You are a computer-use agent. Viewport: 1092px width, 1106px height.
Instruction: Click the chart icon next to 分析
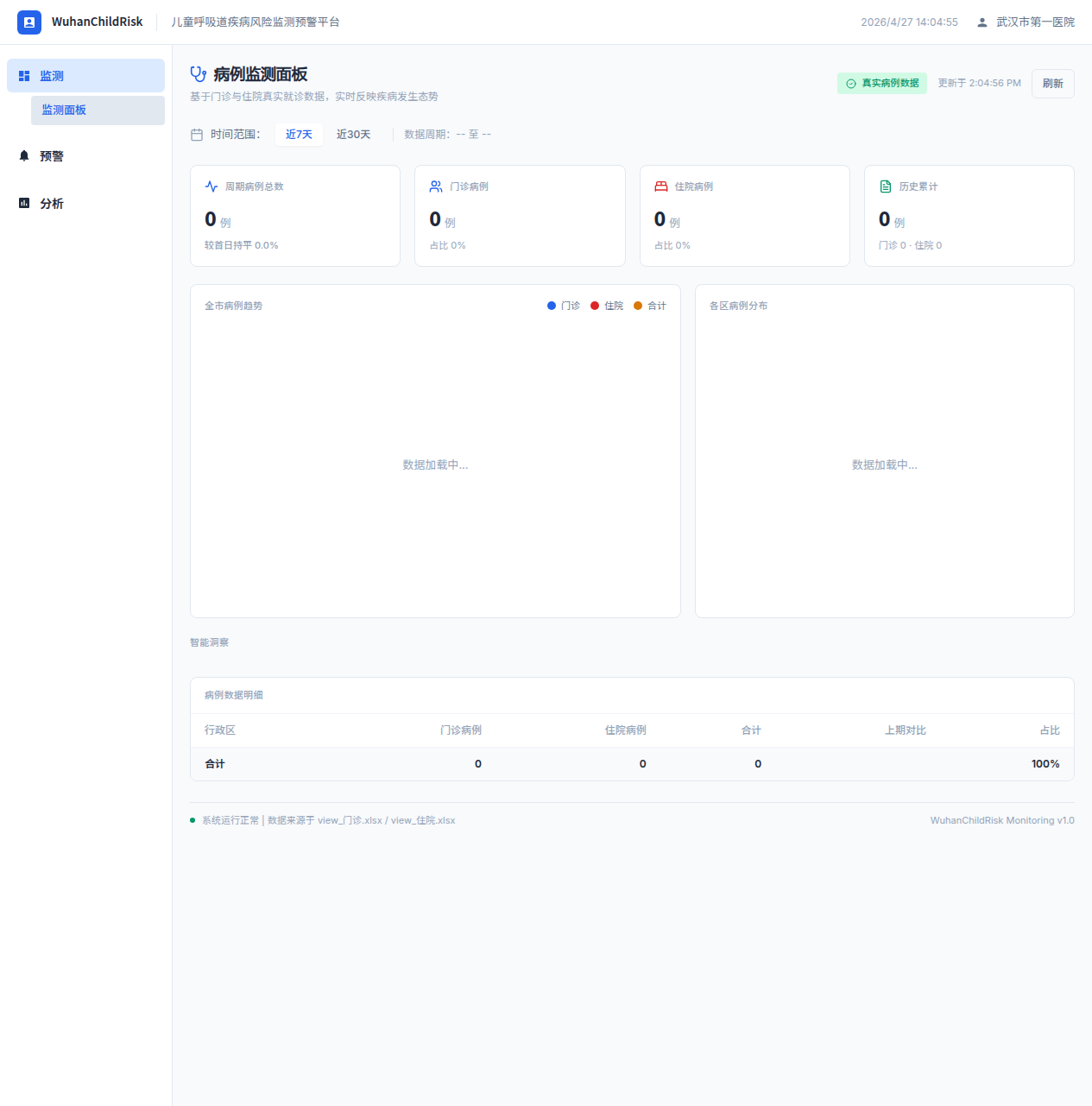point(24,204)
